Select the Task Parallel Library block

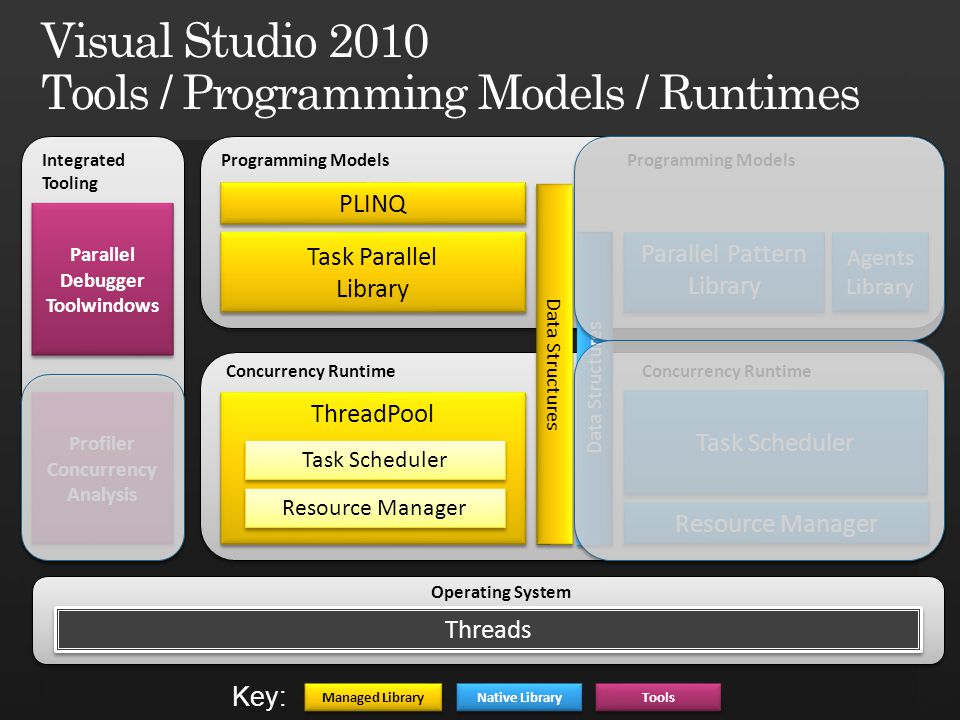[373, 272]
